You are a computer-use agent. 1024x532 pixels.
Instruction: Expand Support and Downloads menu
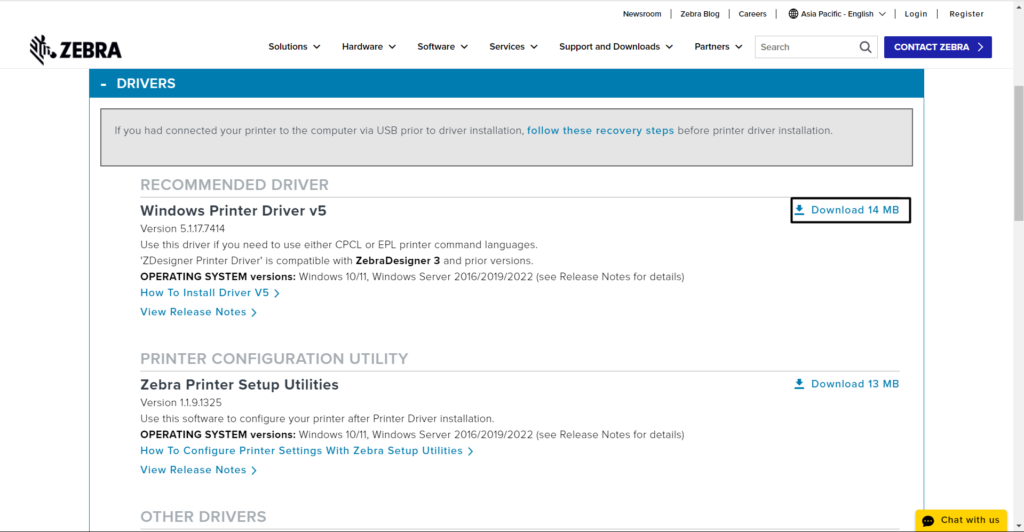pos(615,47)
